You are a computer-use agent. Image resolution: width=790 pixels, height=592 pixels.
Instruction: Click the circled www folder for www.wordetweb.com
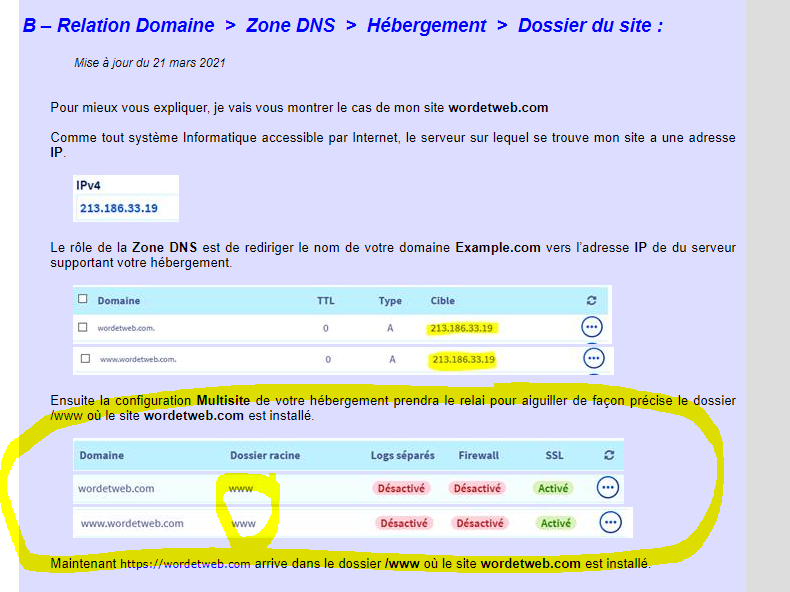coord(242,523)
